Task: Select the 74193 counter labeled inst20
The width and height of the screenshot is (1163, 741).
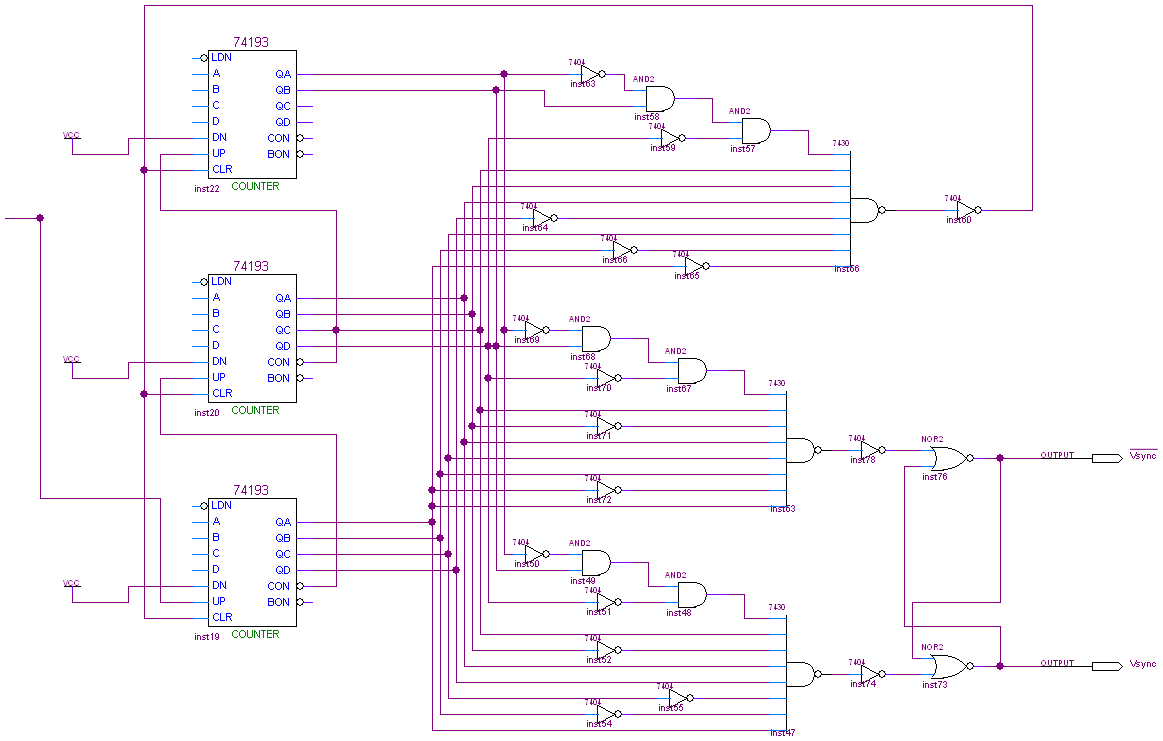Action: tap(252, 338)
